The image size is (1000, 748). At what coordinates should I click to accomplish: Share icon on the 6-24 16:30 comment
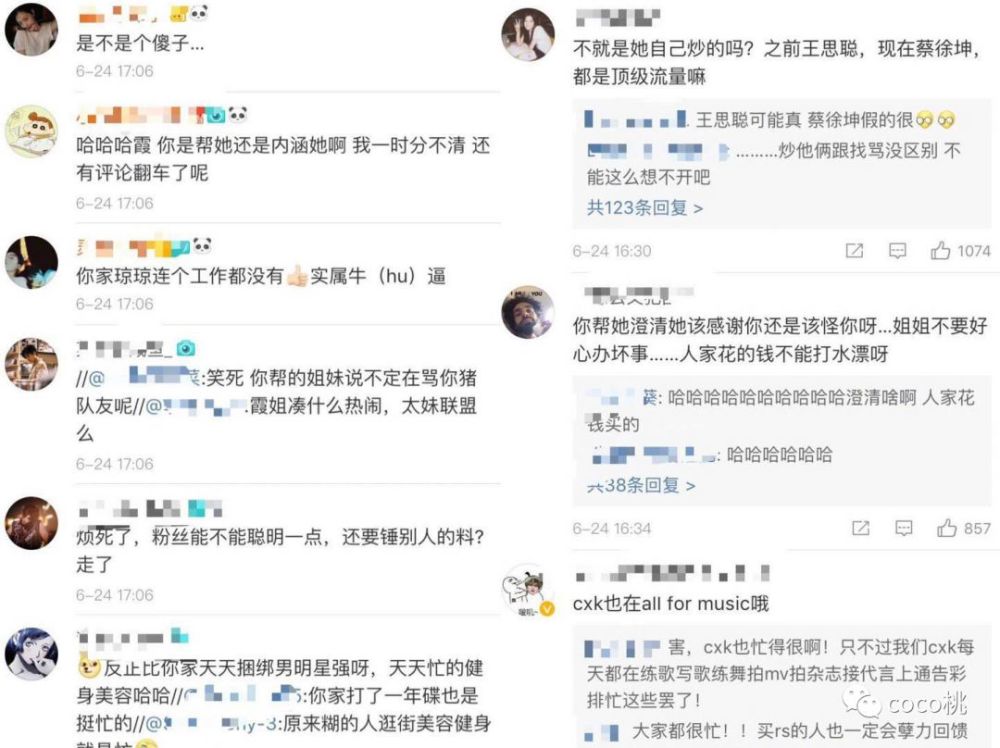coord(854,251)
